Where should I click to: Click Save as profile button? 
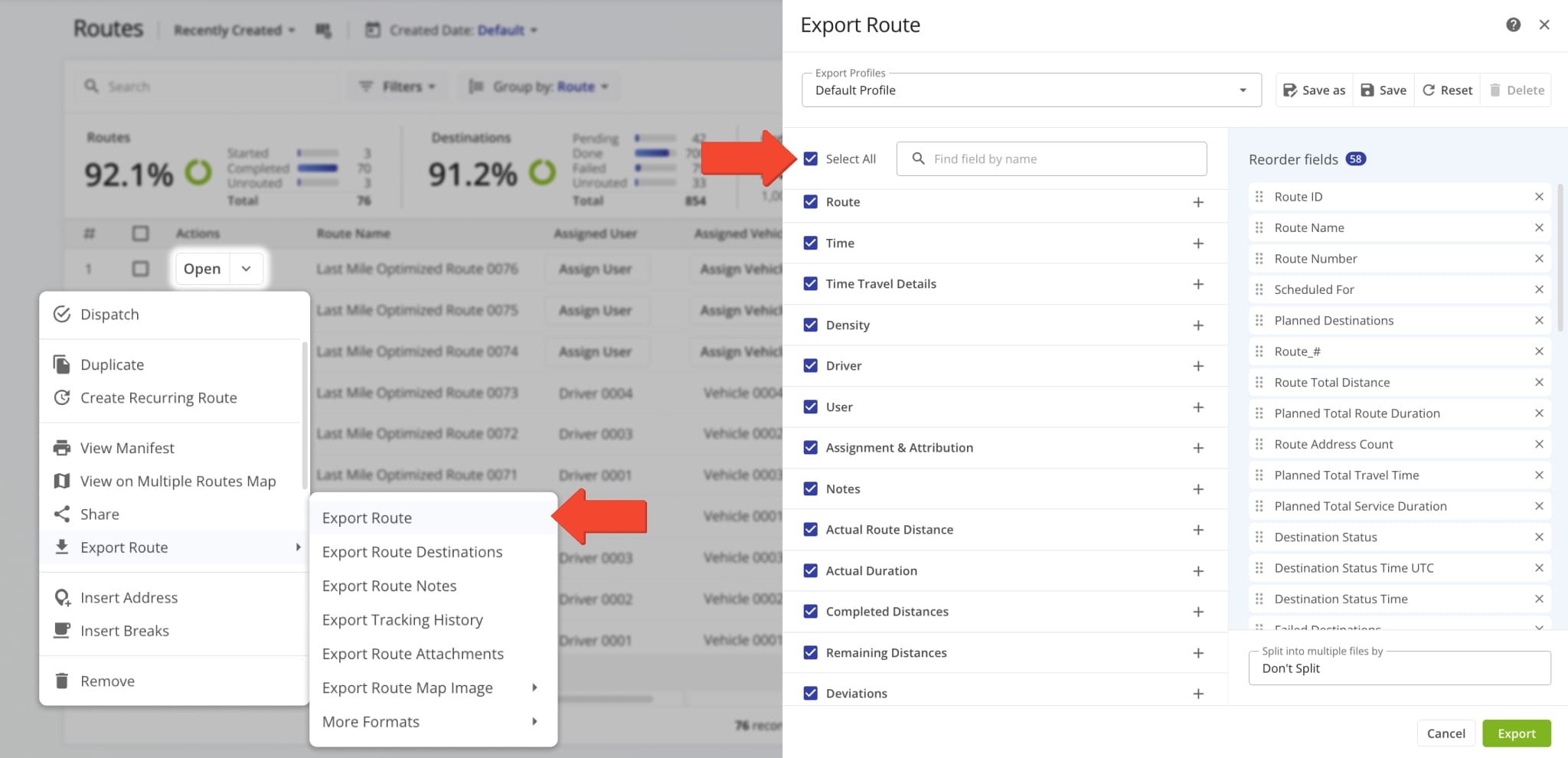pyautogui.click(x=1314, y=90)
